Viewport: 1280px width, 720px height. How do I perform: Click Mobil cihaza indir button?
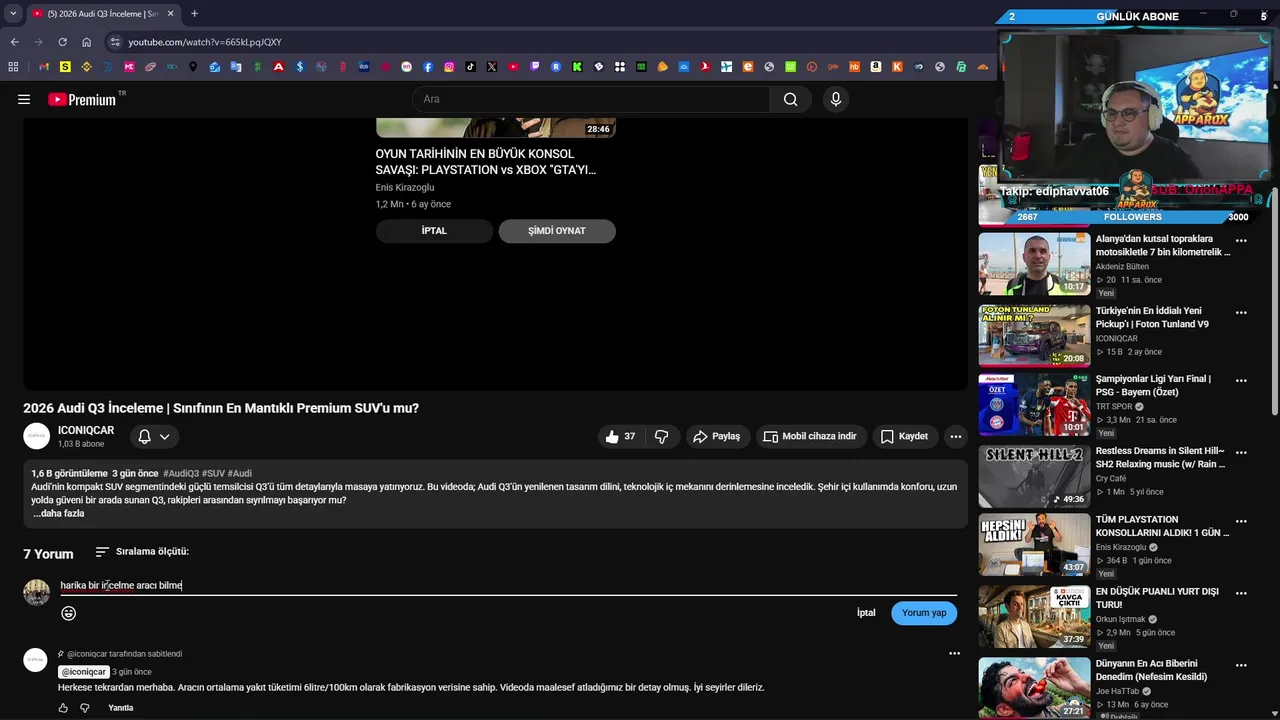coord(810,436)
